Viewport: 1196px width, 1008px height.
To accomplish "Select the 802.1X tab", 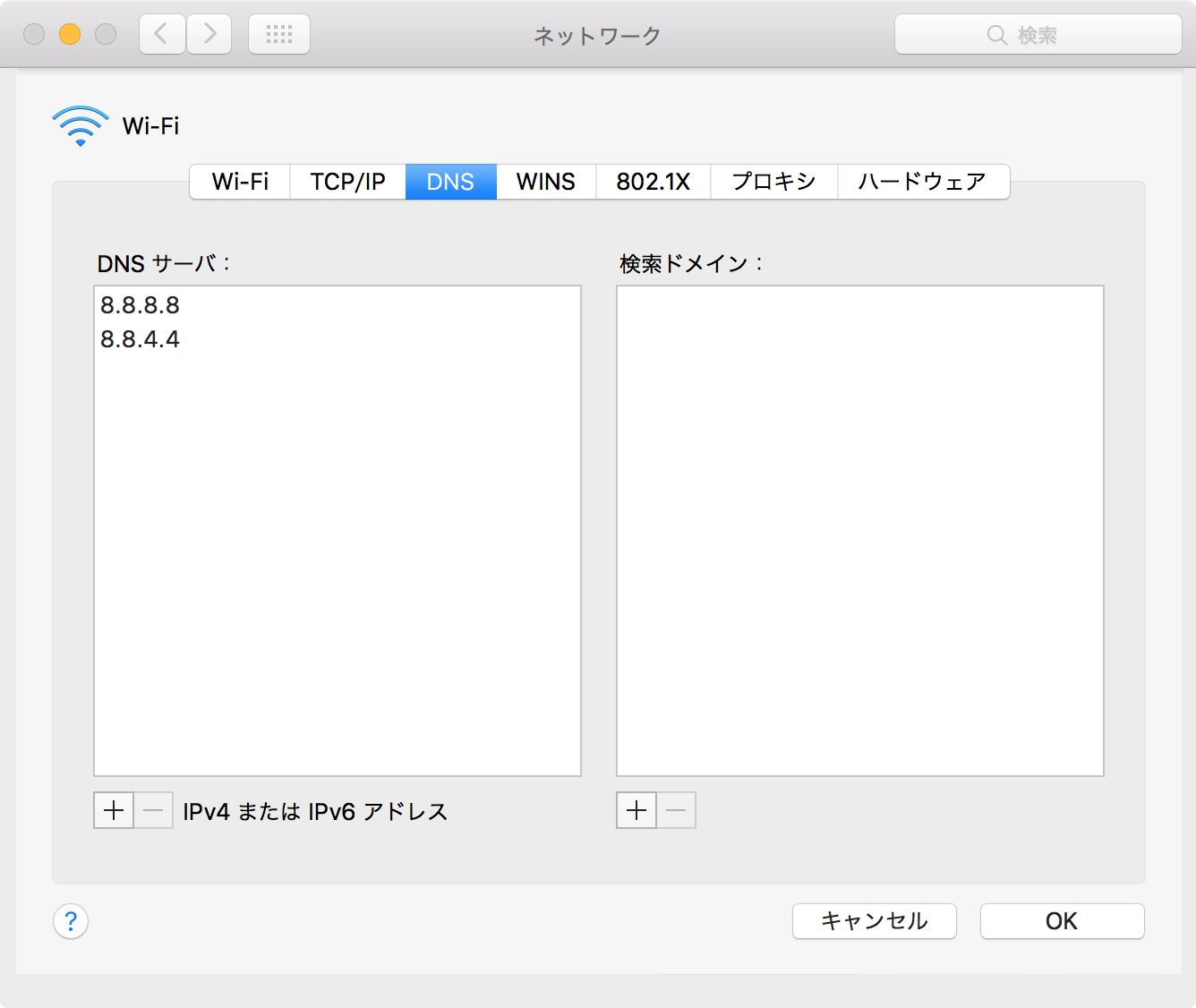I will coord(653,182).
